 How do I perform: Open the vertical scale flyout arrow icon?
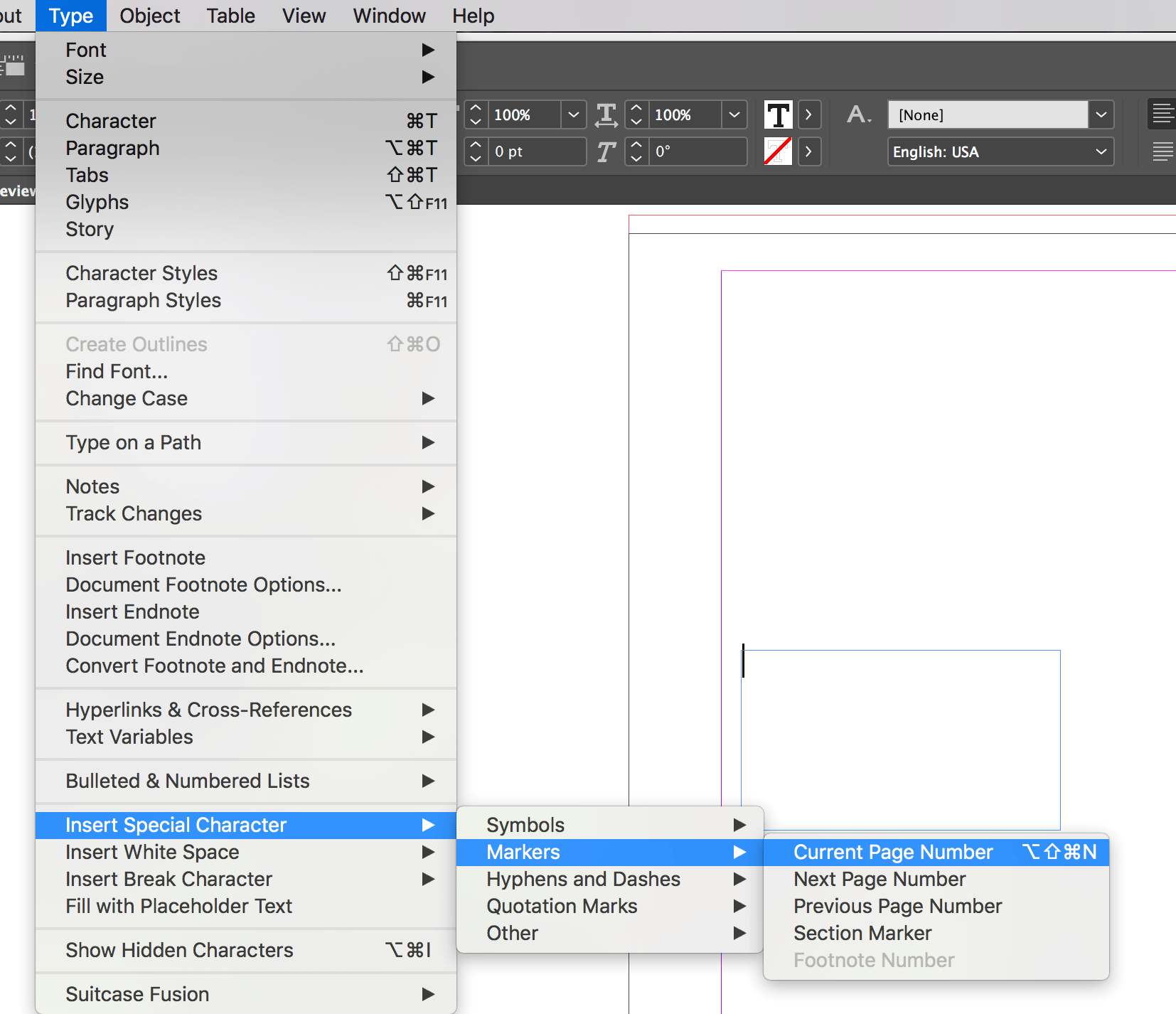pos(574,114)
